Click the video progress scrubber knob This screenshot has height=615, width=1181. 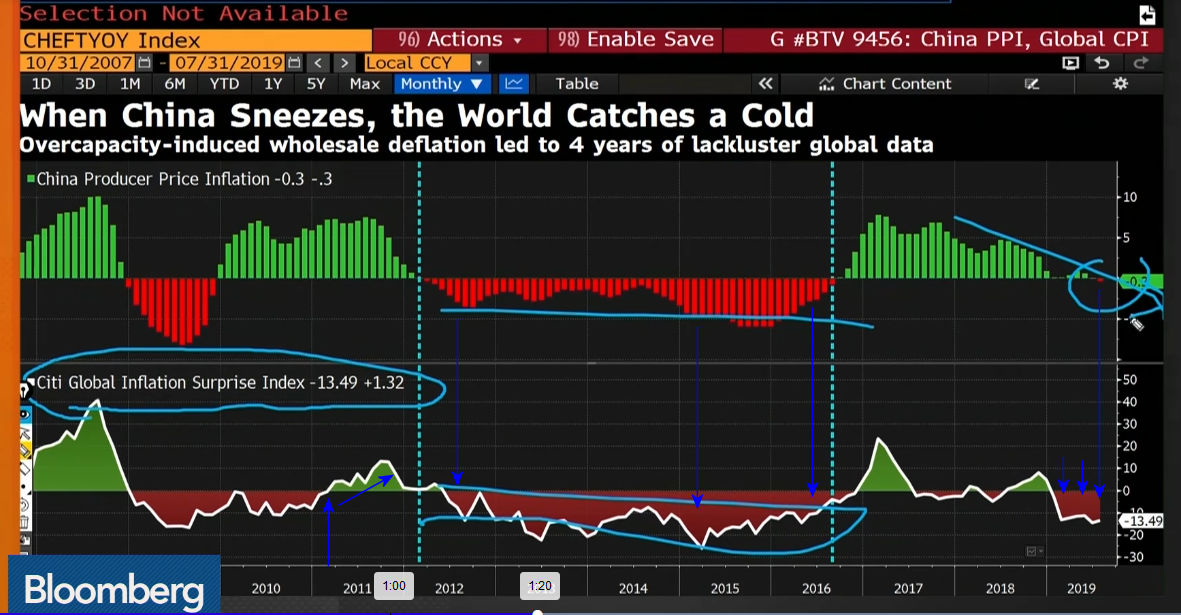tap(538, 613)
